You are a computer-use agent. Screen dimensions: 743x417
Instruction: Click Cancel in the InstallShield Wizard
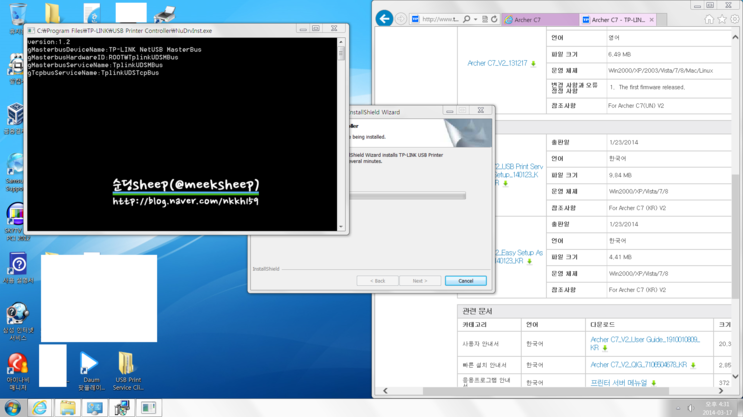click(466, 281)
